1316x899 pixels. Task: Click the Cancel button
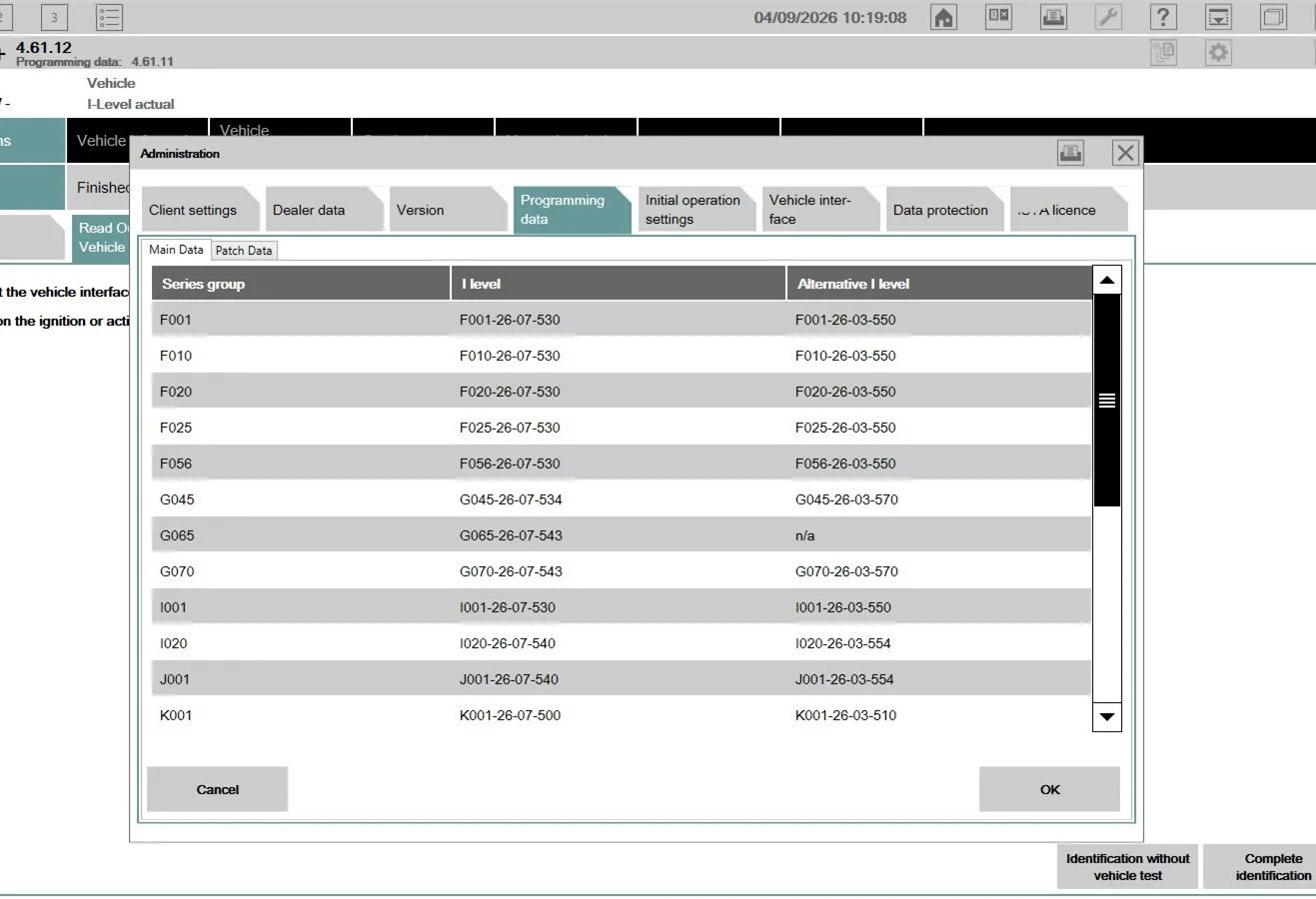(x=217, y=789)
